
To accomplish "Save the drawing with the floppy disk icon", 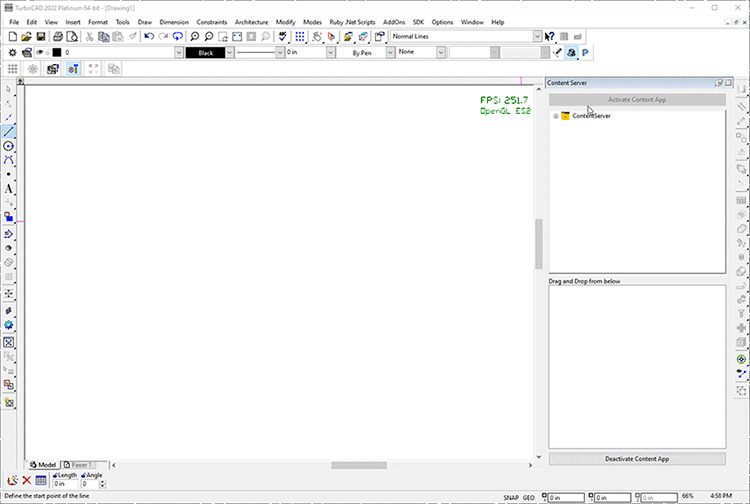I will coord(41,36).
